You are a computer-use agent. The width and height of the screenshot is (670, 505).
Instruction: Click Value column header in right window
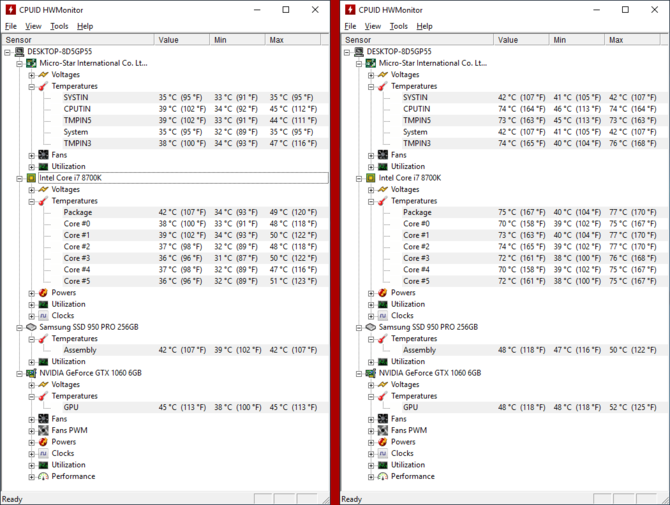coord(521,40)
